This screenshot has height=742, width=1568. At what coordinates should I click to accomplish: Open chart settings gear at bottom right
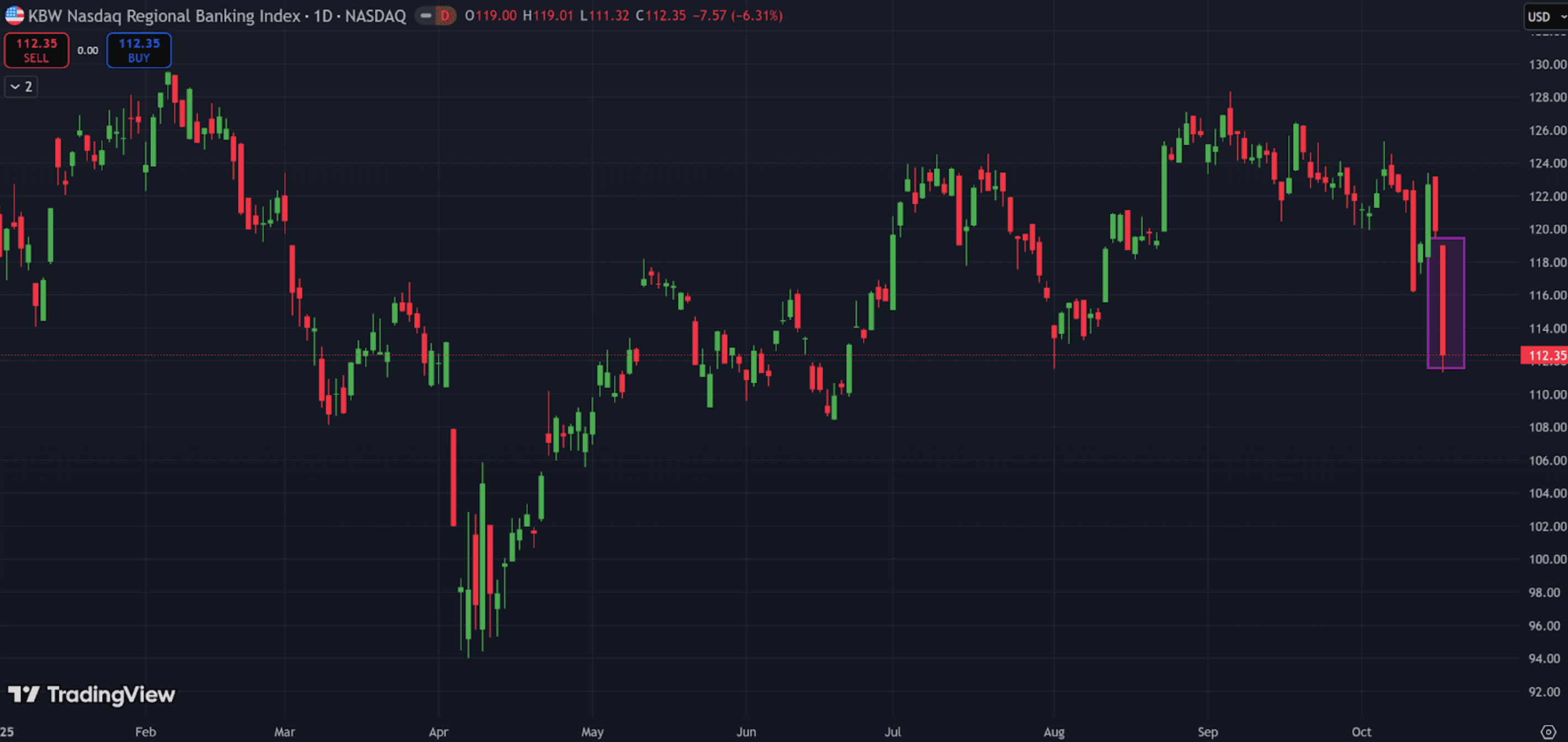pyautogui.click(x=1548, y=732)
